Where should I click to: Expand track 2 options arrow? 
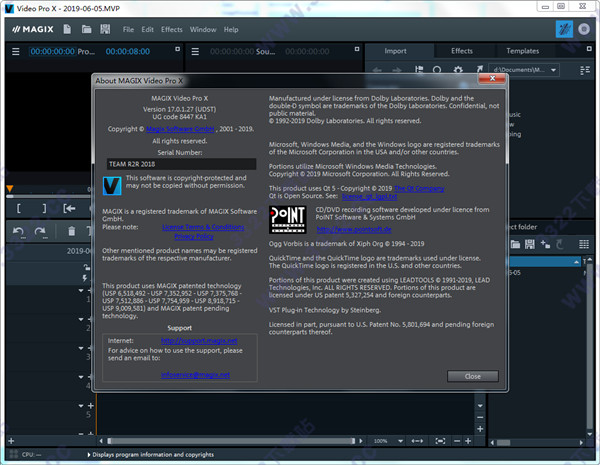pyautogui.click(x=81, y=319)
